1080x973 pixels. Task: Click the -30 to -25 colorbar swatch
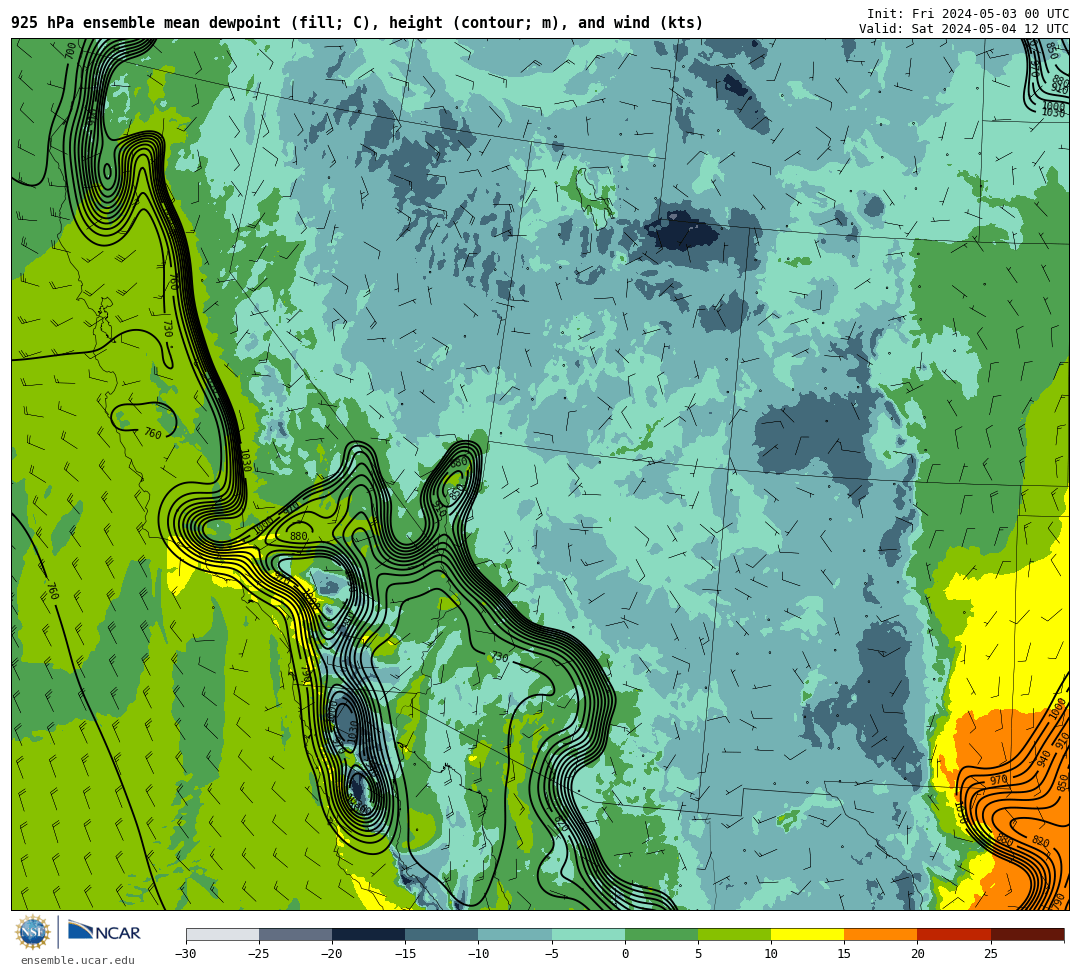click(222, 934)
